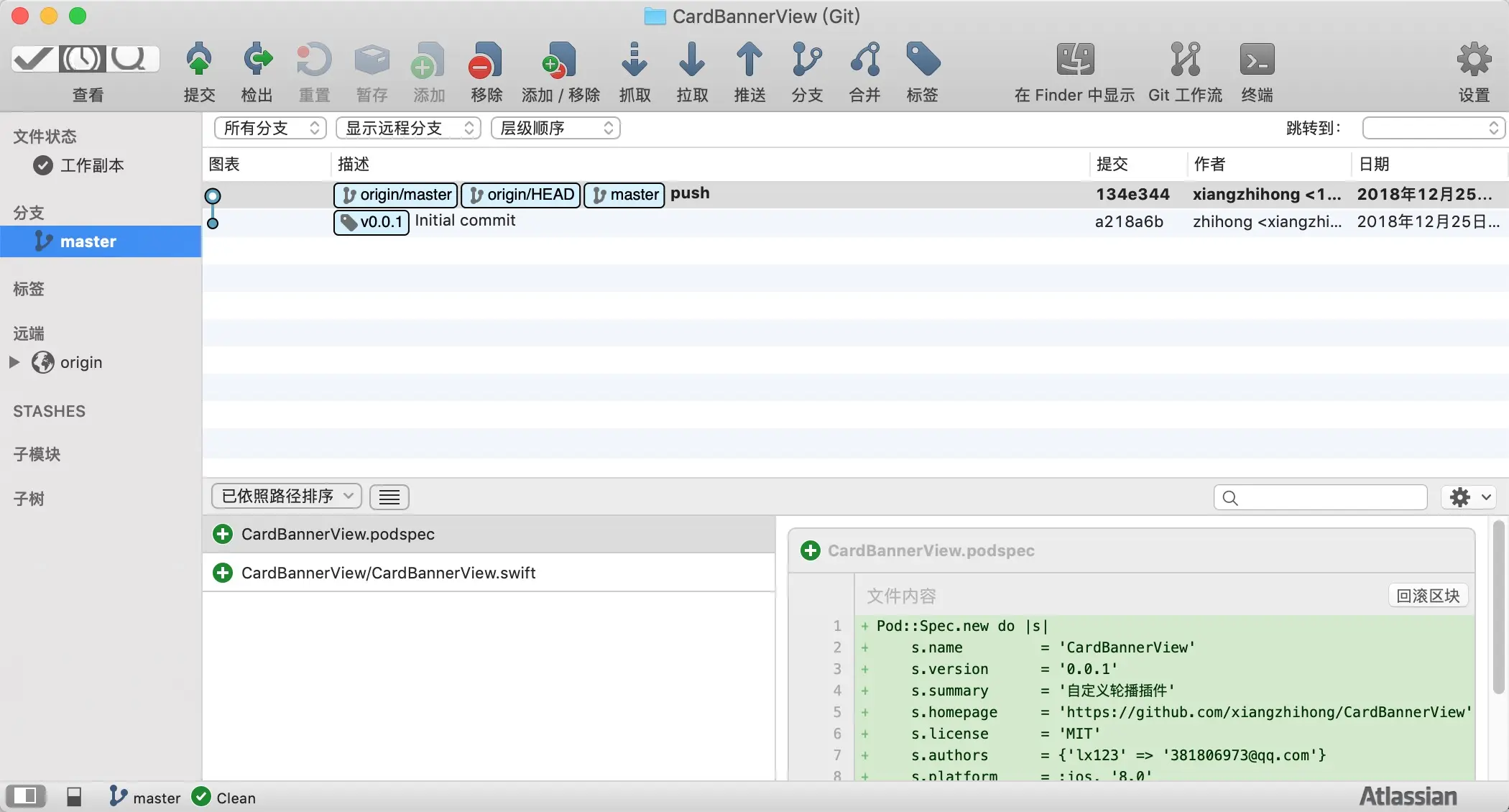Switch to file status checkmark view
Screen dimensions: 1509x812
[34, 59]
